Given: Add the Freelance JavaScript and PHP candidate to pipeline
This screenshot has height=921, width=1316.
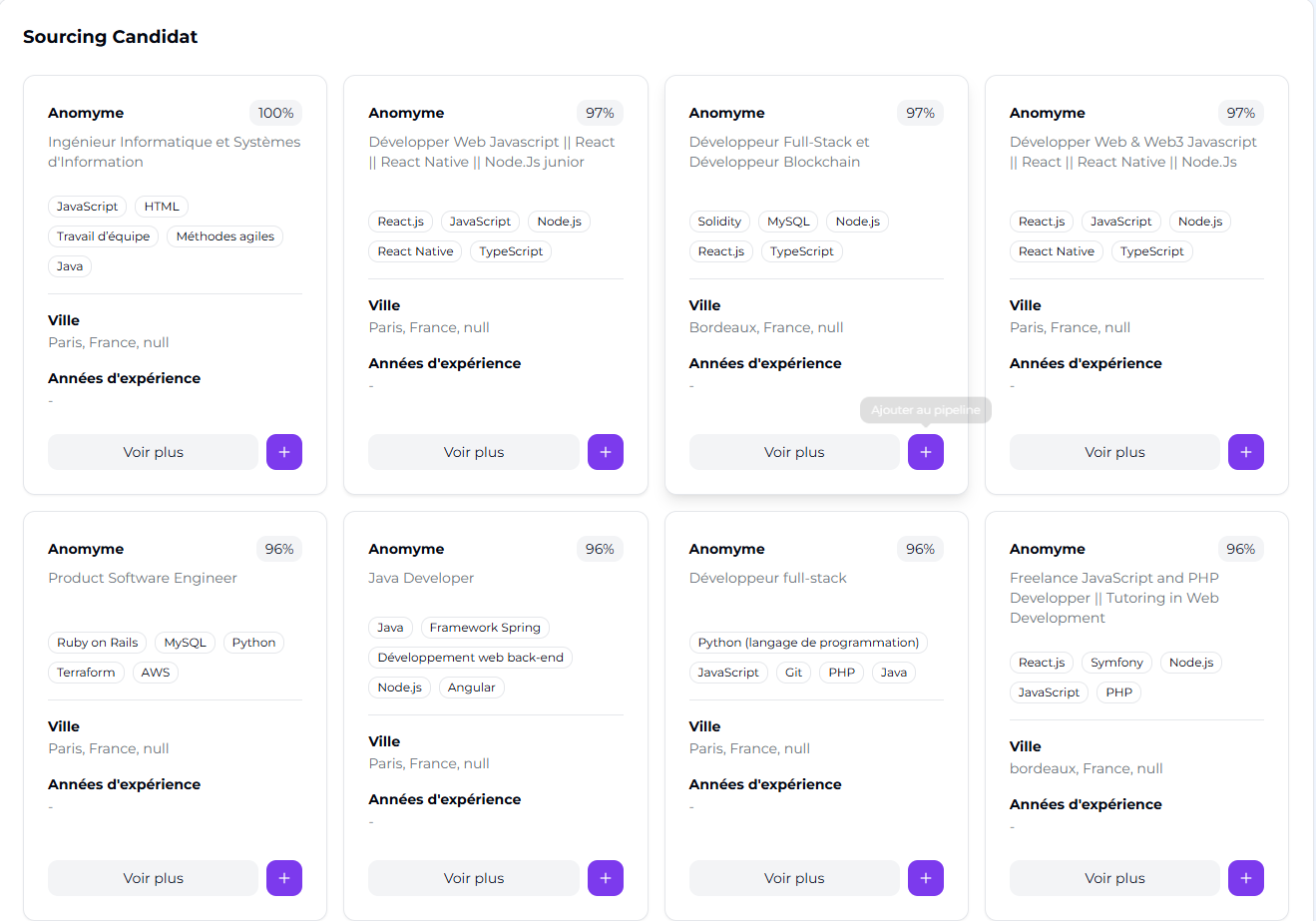Looking at the screenshot, I should [1246, 878].
